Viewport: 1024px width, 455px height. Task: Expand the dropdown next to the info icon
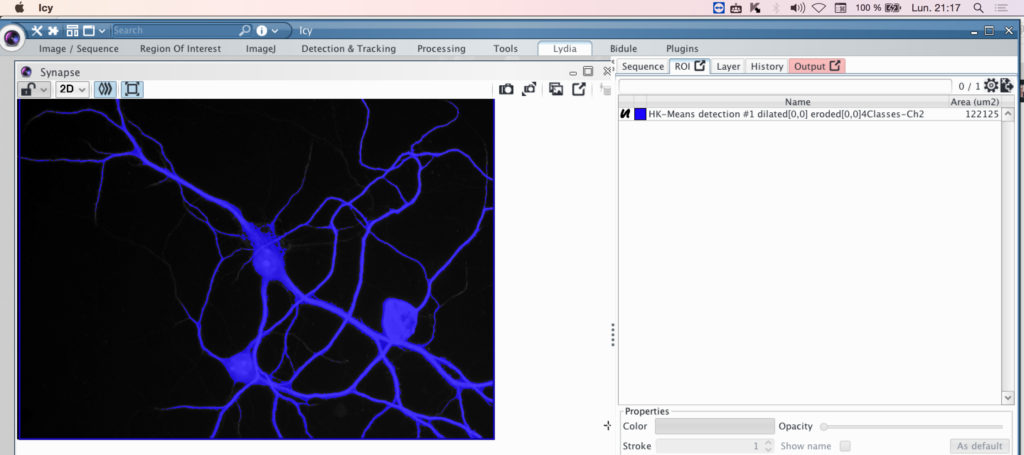pyautogui.click(x=275, y=31)
